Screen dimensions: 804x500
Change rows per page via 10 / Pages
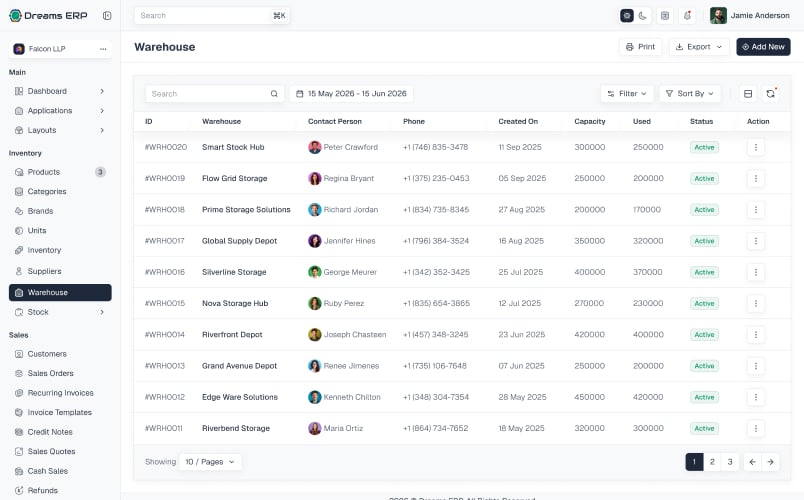210,462
